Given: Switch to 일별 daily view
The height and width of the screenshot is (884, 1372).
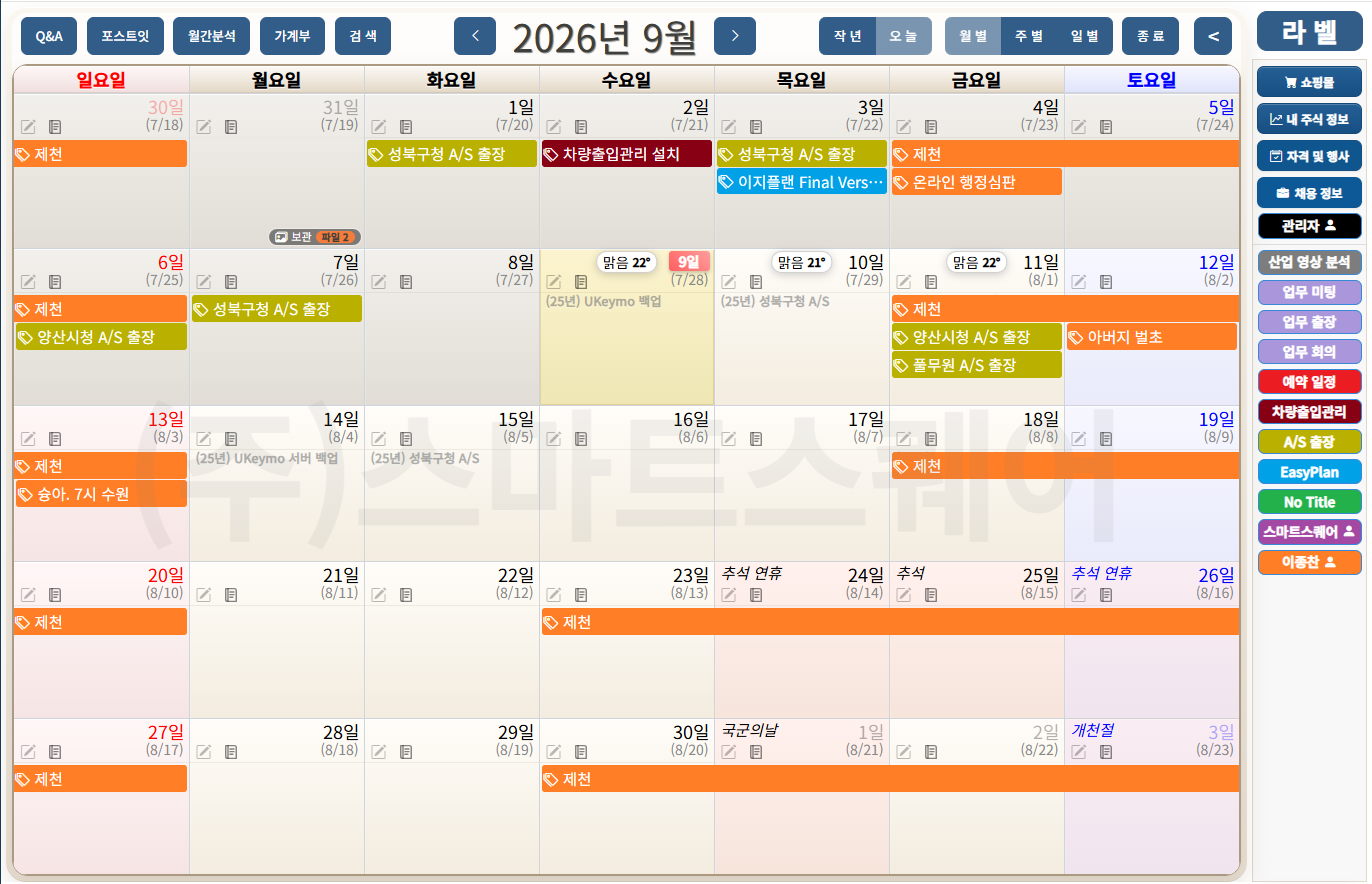Looking at the screenshot, I should [1084, 36].
